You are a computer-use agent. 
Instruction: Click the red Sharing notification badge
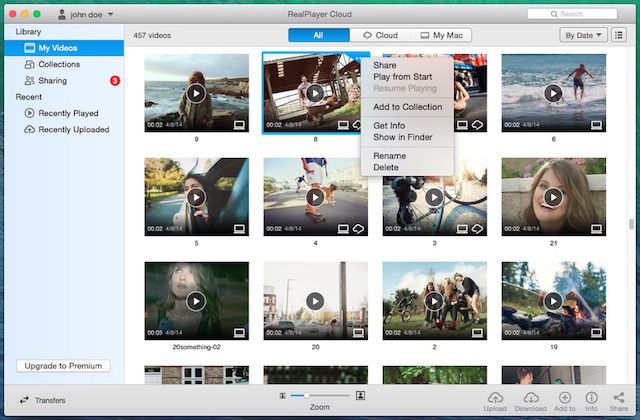115,80
